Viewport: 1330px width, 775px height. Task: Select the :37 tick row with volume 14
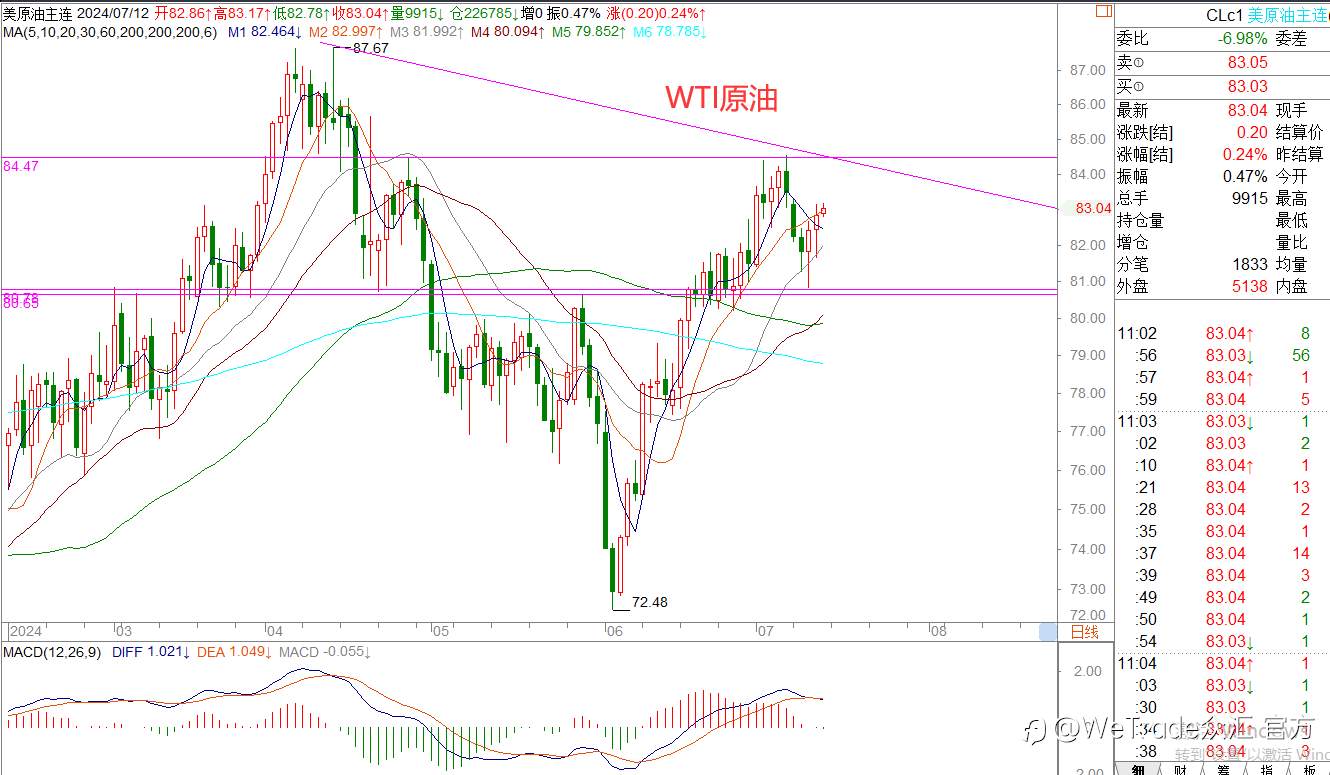coord(1223,553)
